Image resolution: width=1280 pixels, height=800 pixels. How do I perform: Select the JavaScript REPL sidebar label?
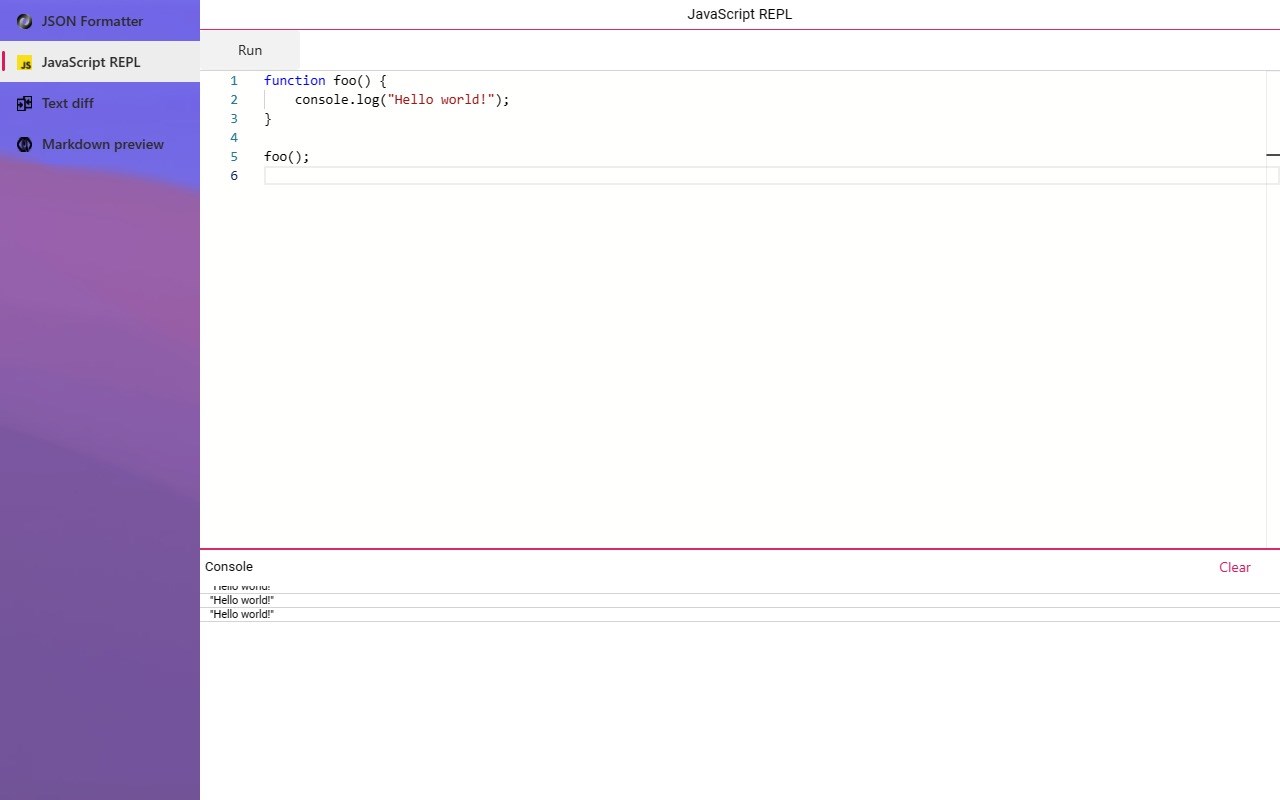[x=91, y=62]
